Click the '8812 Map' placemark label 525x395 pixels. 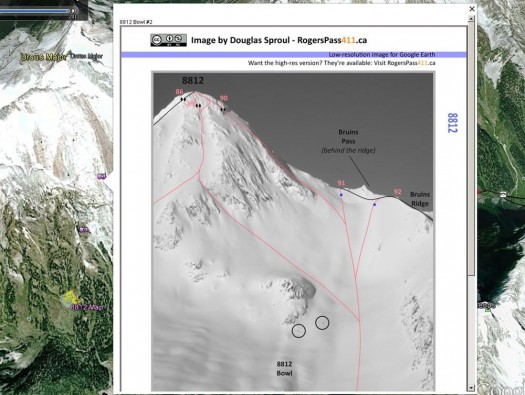point(87,307)
